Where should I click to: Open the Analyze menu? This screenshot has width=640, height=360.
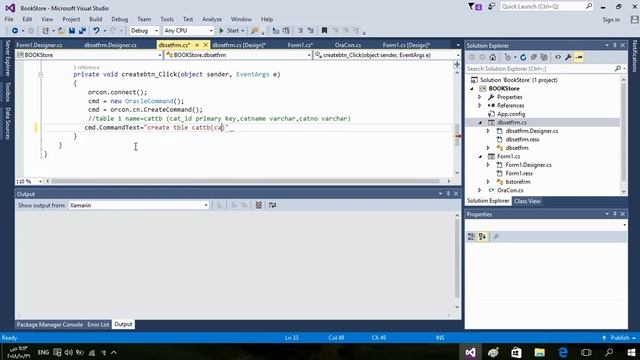pos(212,19)
